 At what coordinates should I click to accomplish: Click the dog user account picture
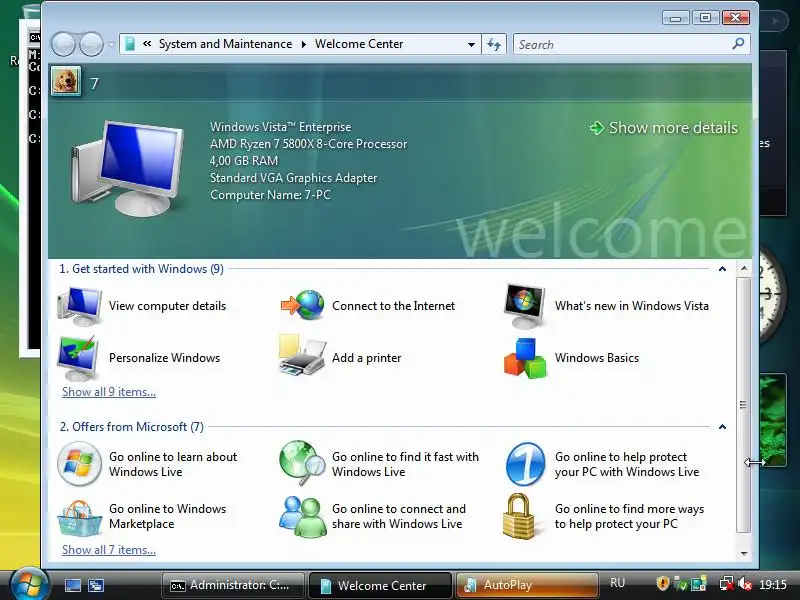click(66, 82)
